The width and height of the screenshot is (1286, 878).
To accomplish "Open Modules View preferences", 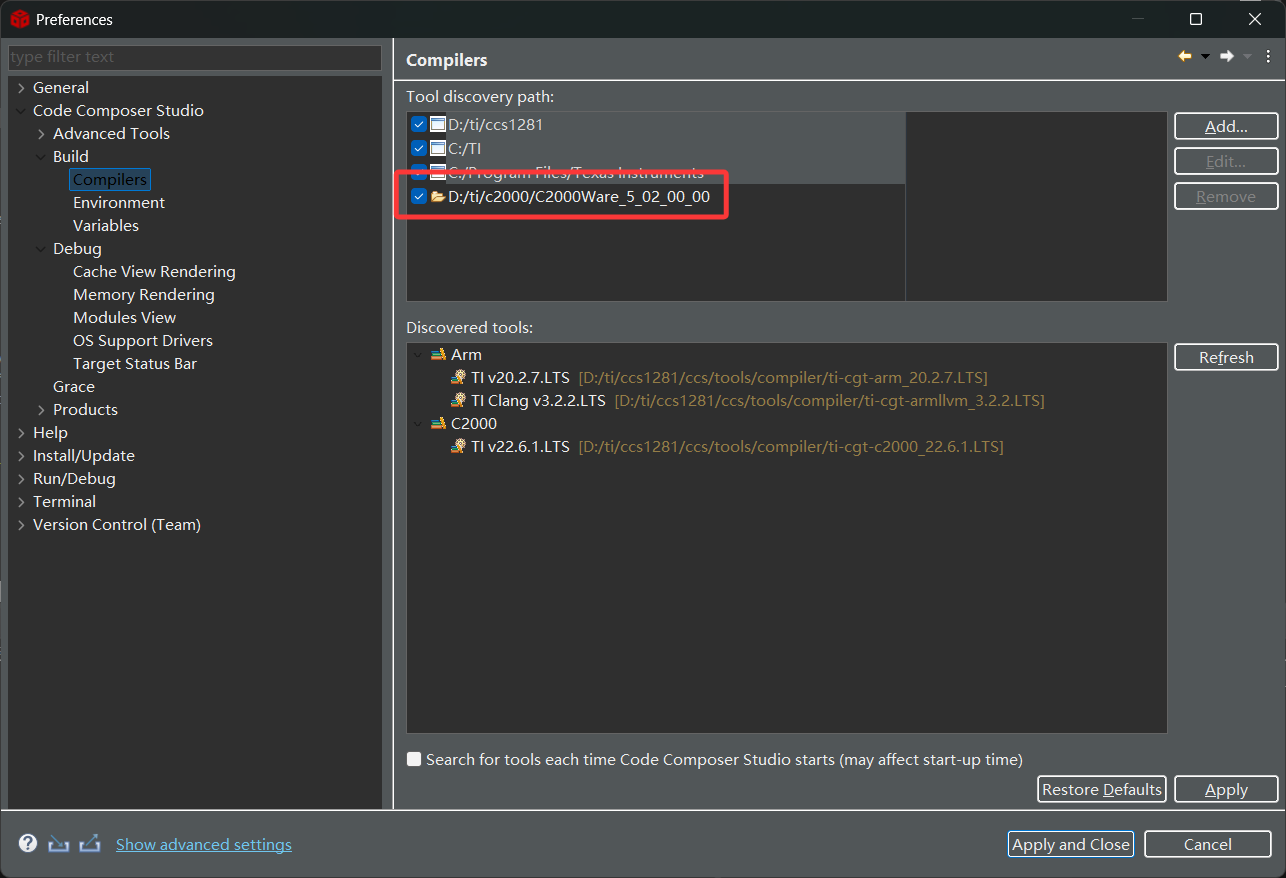I will 124,318.
